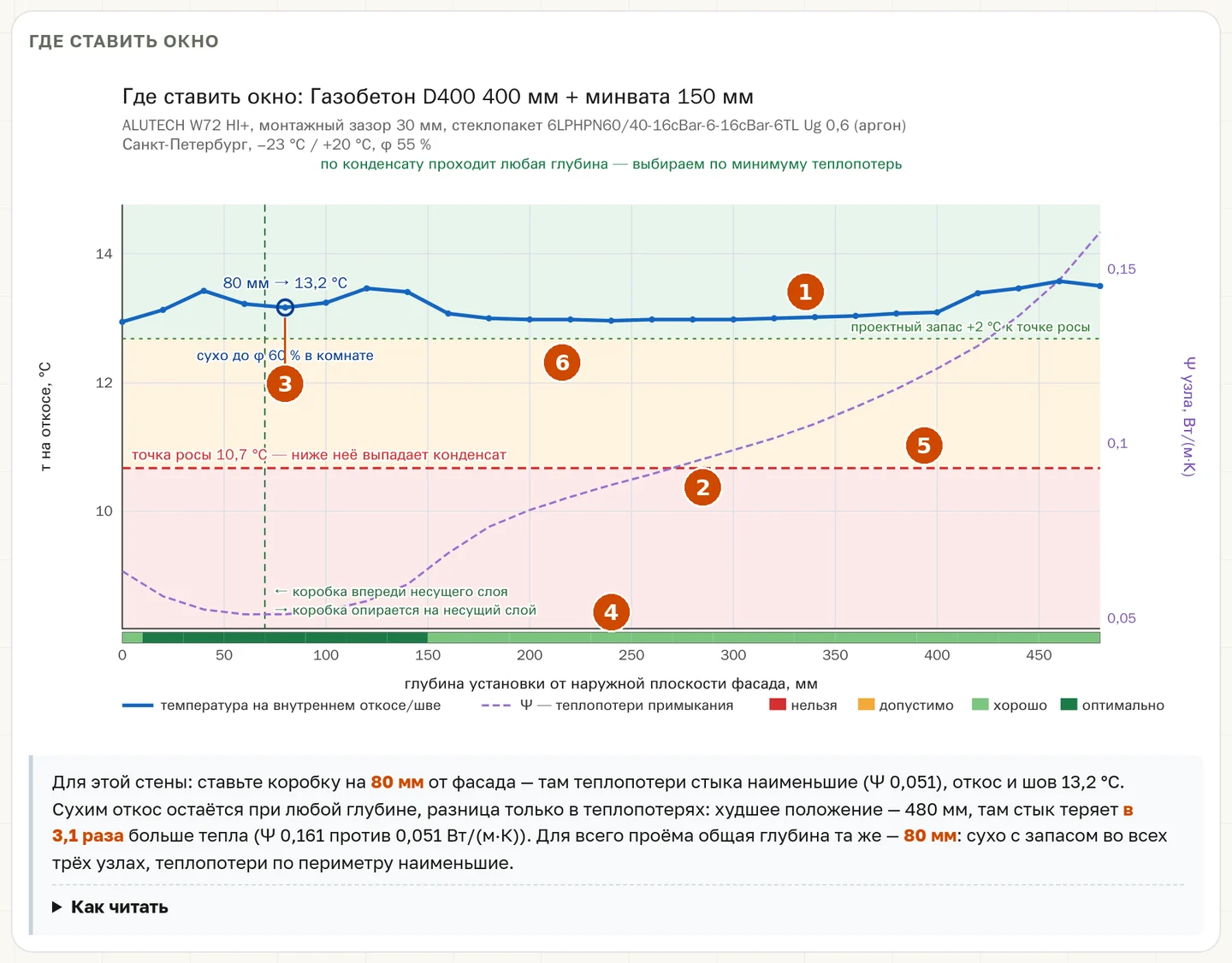Click the light green «хорошо» legend swatch
This screenshot has width=1232, height=963.
[980, 705]
